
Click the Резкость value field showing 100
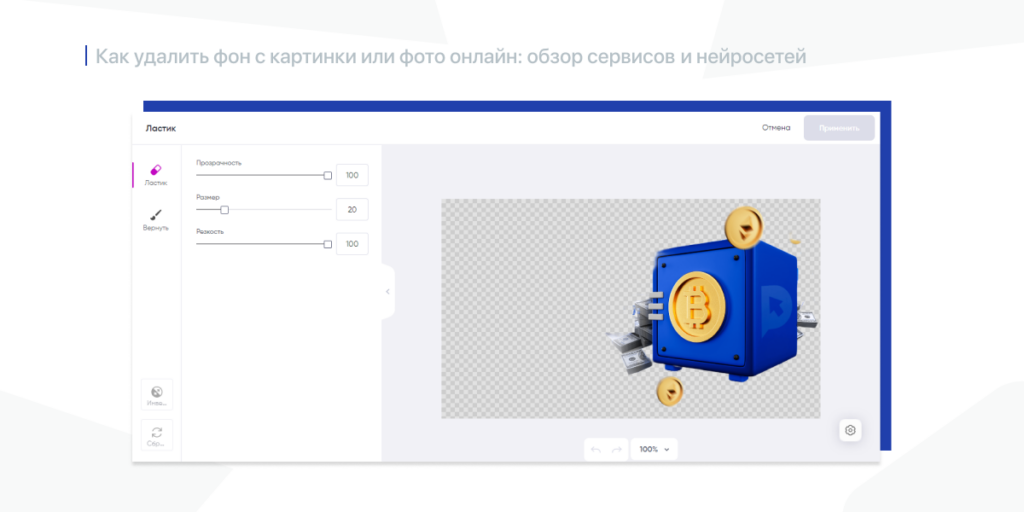tap(352, 244)
